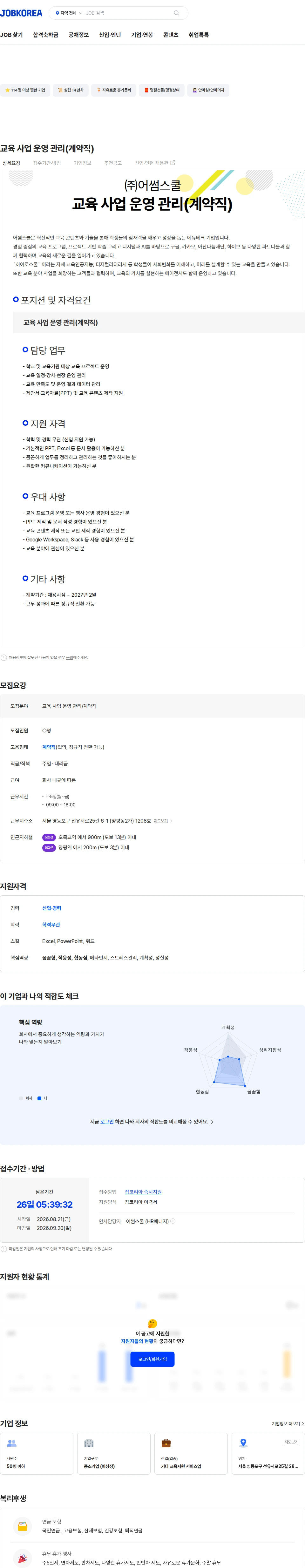Switch to the 추천공고 tab
Image resolution: width=305 pixels, height=1568 pixels.
point(112,163)
